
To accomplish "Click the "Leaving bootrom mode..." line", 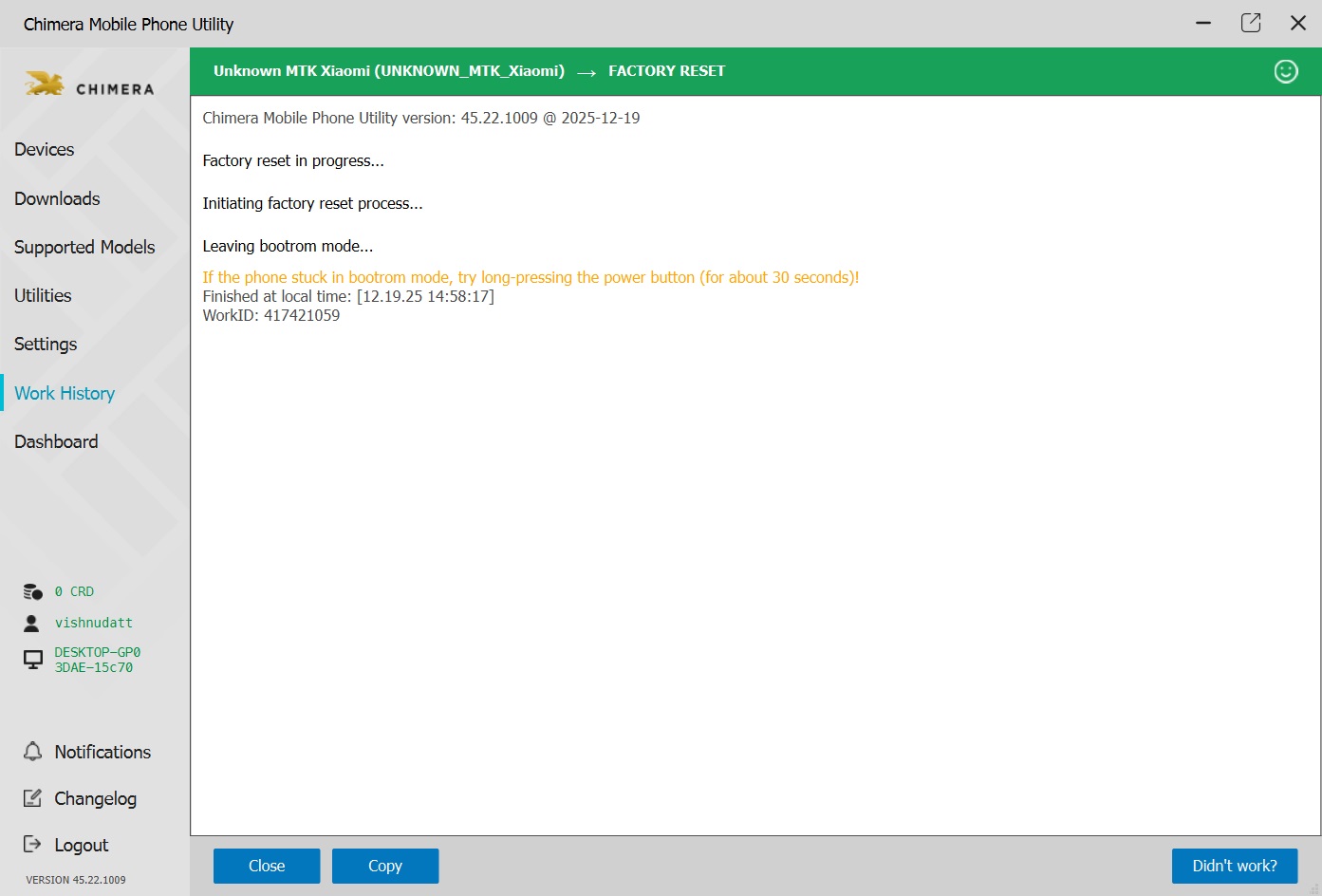I will pos(288,246).
